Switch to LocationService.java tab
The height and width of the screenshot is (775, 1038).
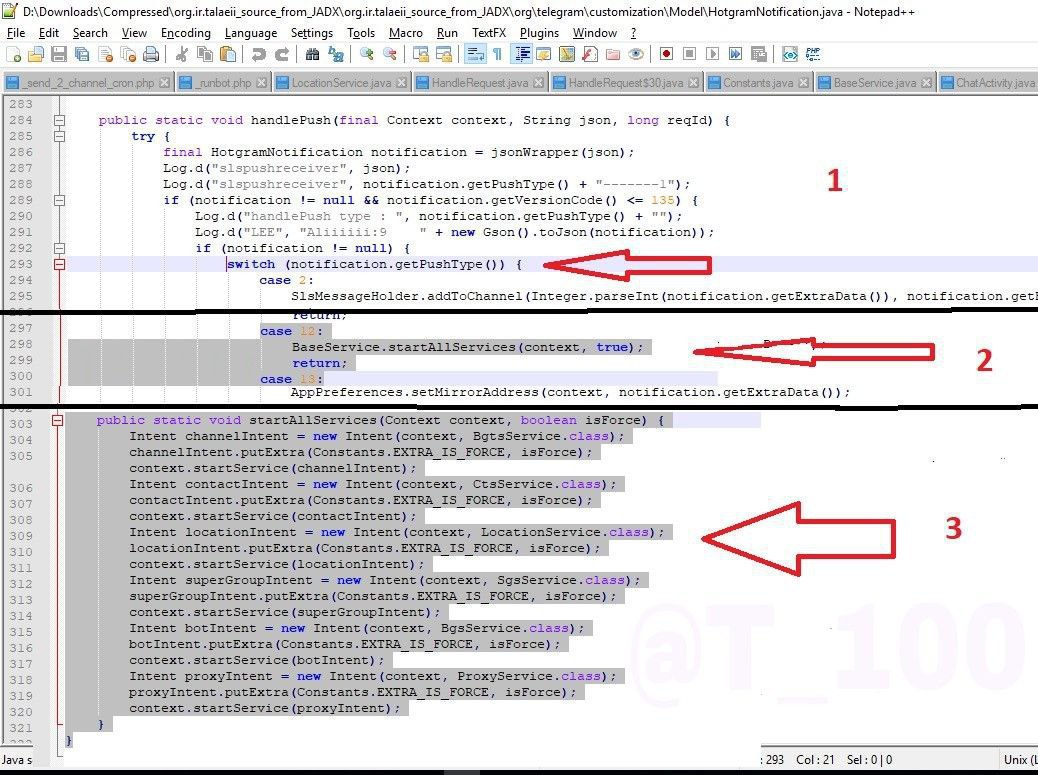click(342, 83)
